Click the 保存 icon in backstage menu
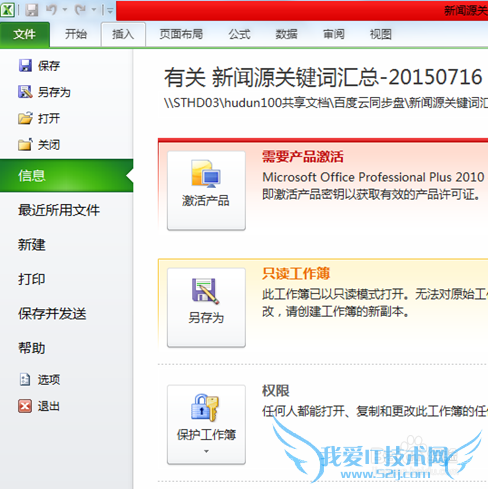This screenshot has height=489, width=488. [x=25, y=65]
